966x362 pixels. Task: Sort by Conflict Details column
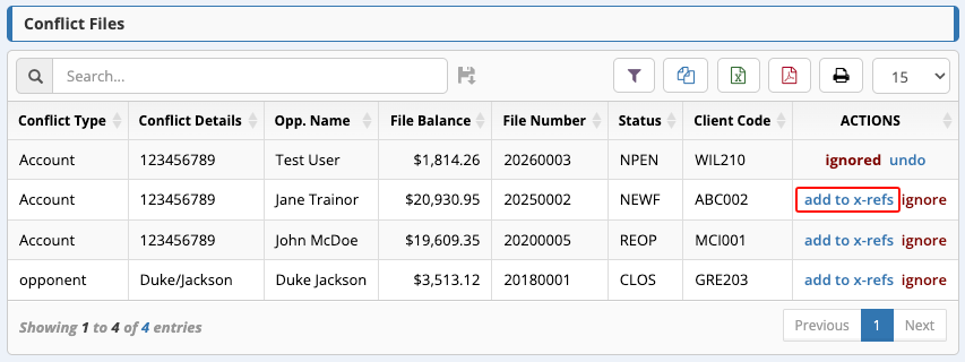pos(196,121)
